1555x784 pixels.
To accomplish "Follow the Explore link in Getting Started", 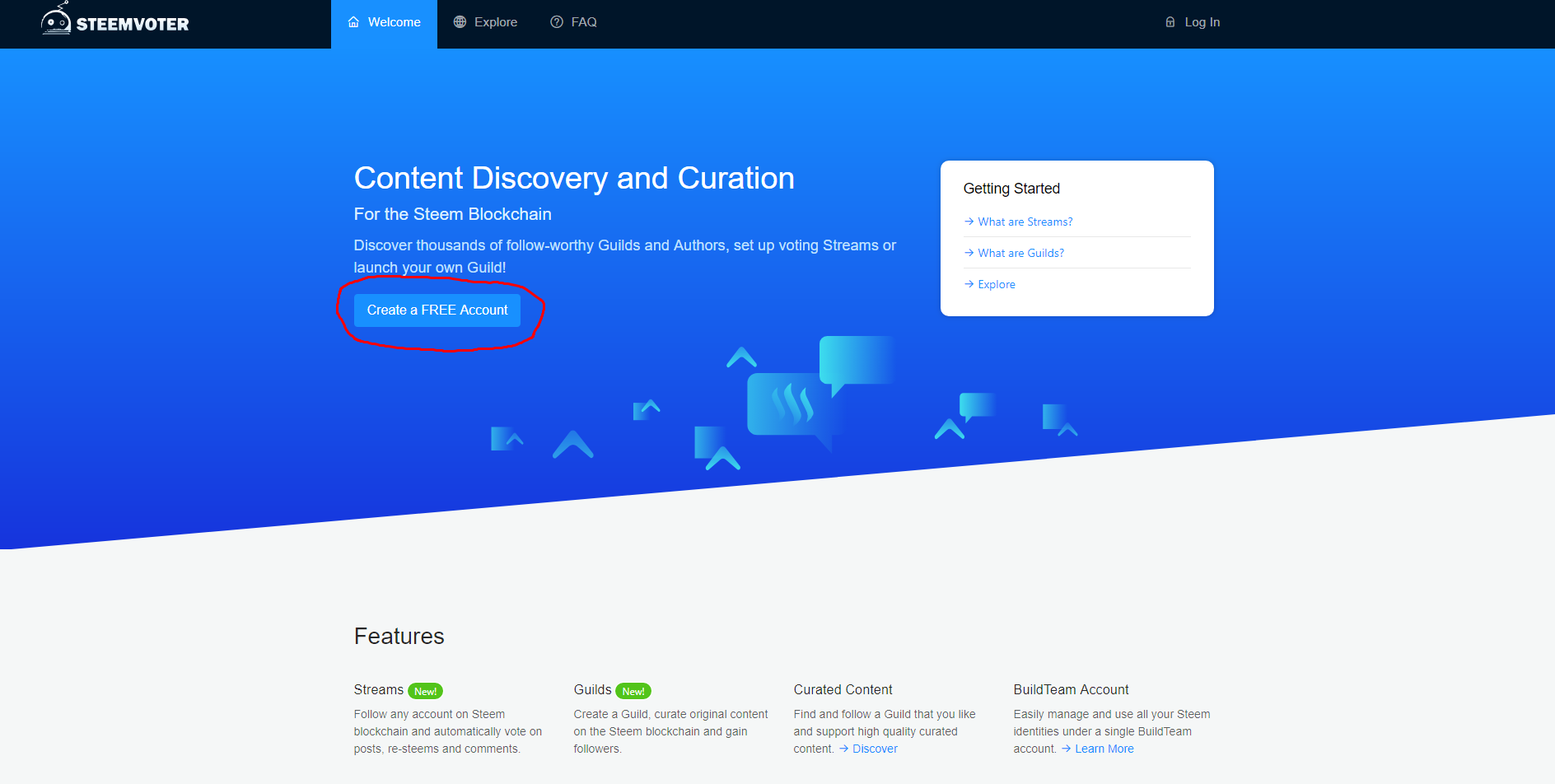I will coord(997,284).
